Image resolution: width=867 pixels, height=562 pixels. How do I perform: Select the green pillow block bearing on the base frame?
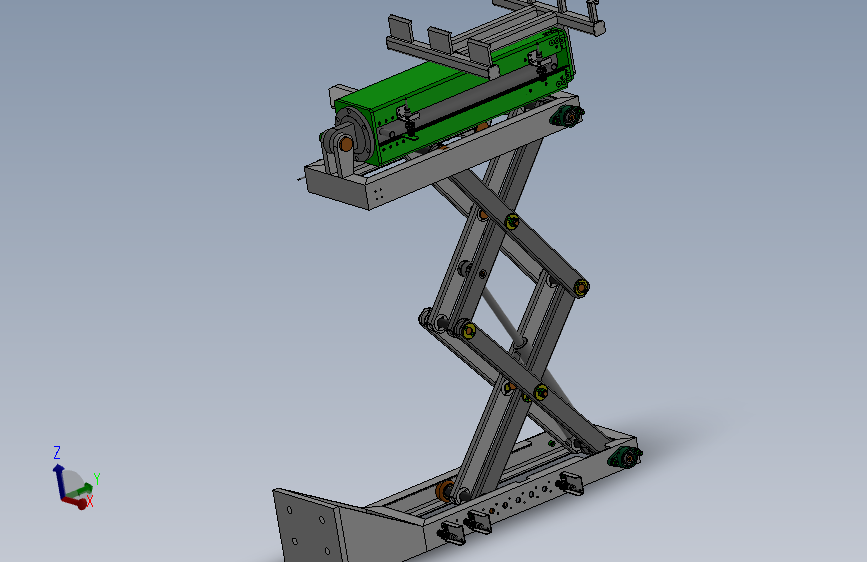(x=625, y=458)
